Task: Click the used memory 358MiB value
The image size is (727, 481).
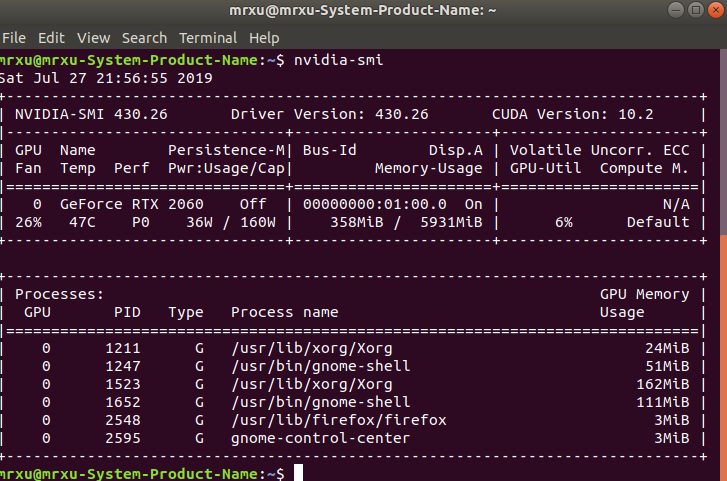Action: click(x=357, y=222)
